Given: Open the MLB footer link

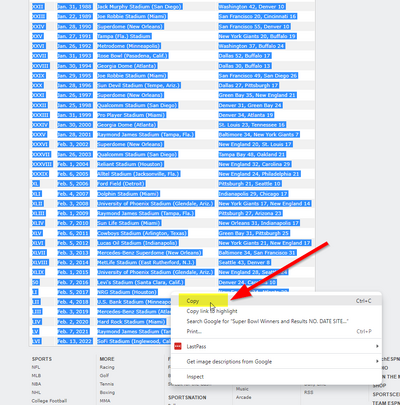Looking at the screenshot, I should [36, 375].
